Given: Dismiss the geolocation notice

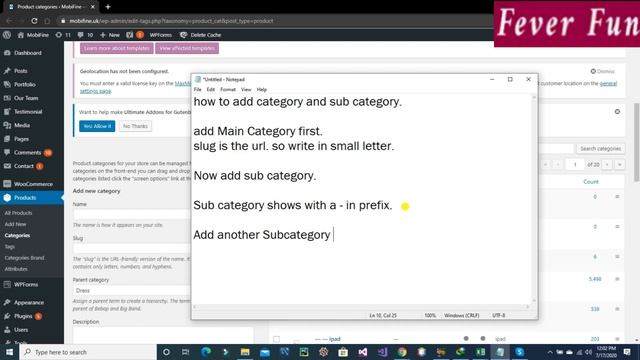Looking at the screenshot, I should tap(602, 71).
